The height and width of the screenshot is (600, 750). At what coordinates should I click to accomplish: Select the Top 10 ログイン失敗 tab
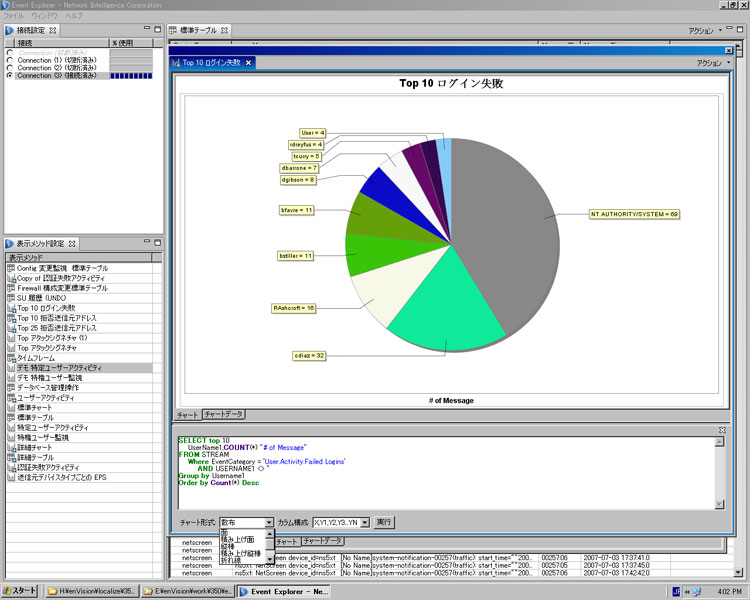tap(211, 63)
